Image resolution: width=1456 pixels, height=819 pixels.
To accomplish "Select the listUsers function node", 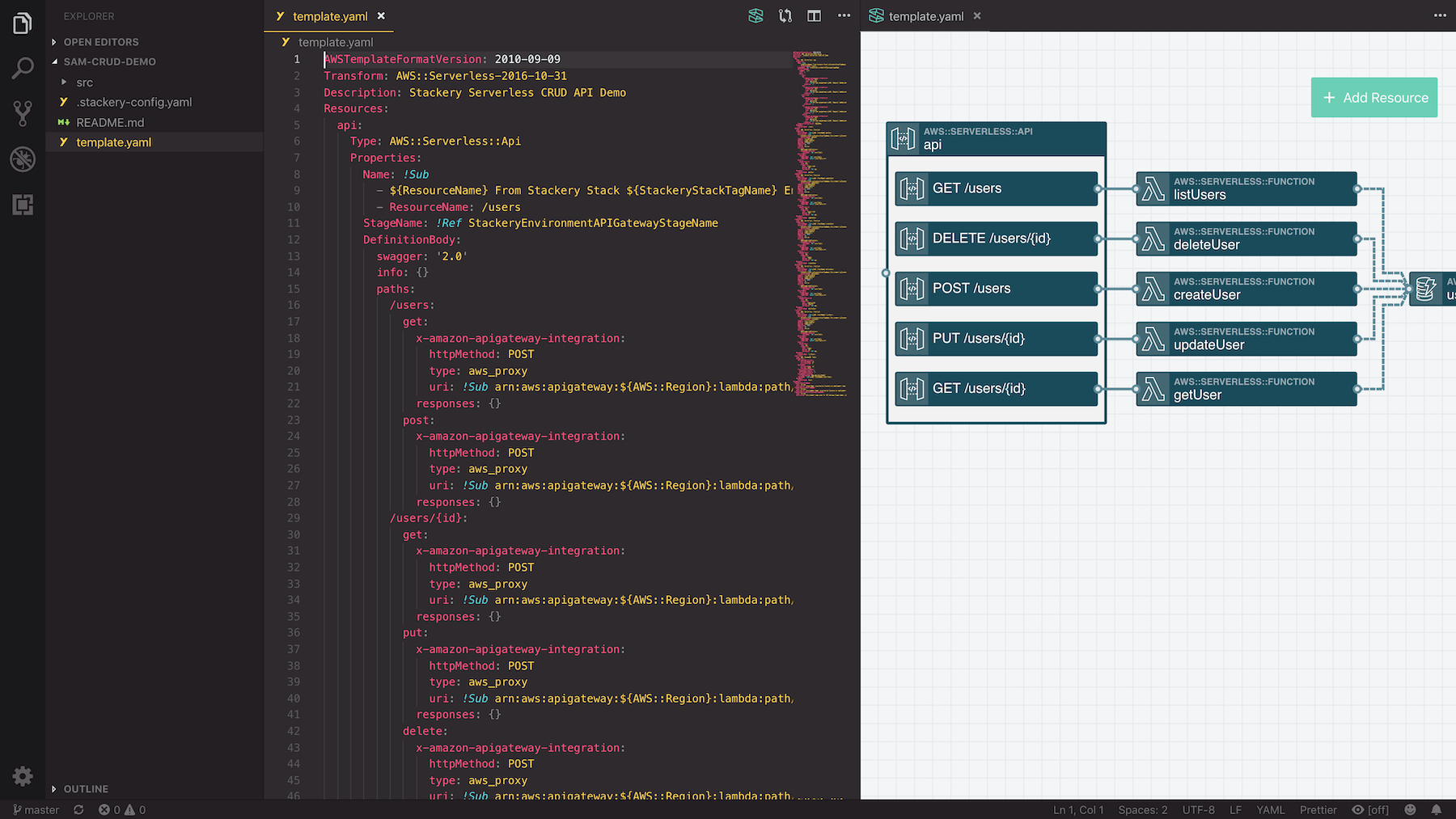I will [x=1246, y=188].
